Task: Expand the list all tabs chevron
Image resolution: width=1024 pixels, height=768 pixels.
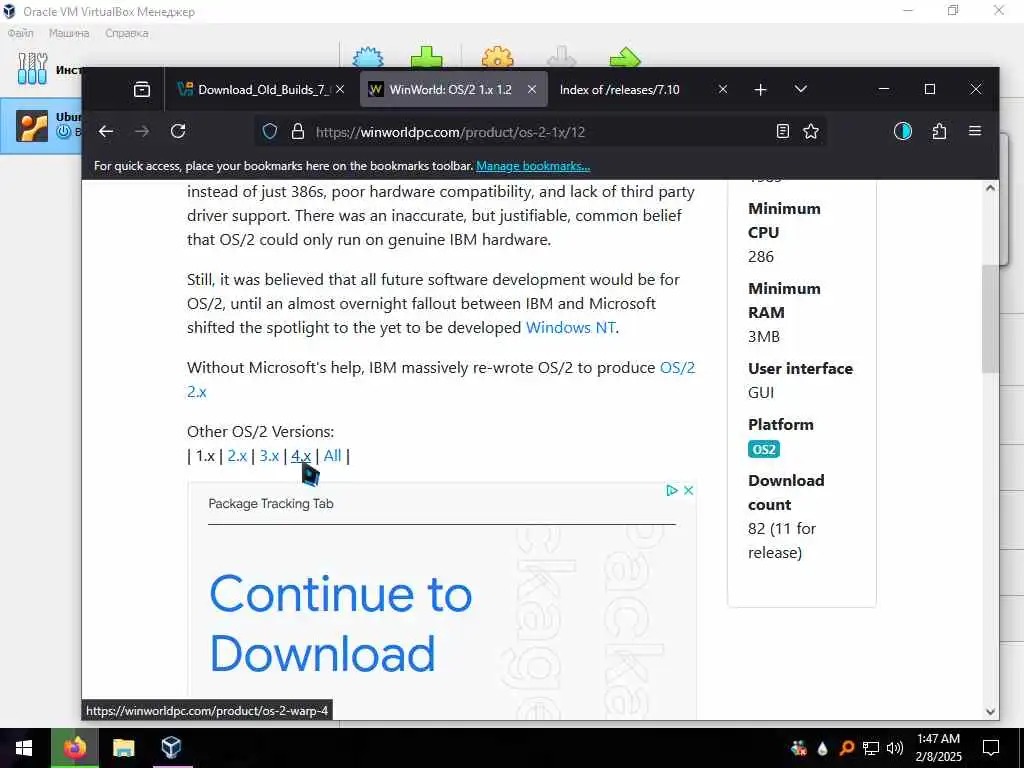Action: 801,89
